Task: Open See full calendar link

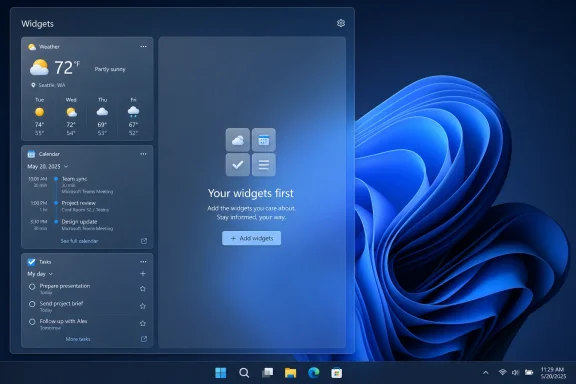Action: click(79, 241)
